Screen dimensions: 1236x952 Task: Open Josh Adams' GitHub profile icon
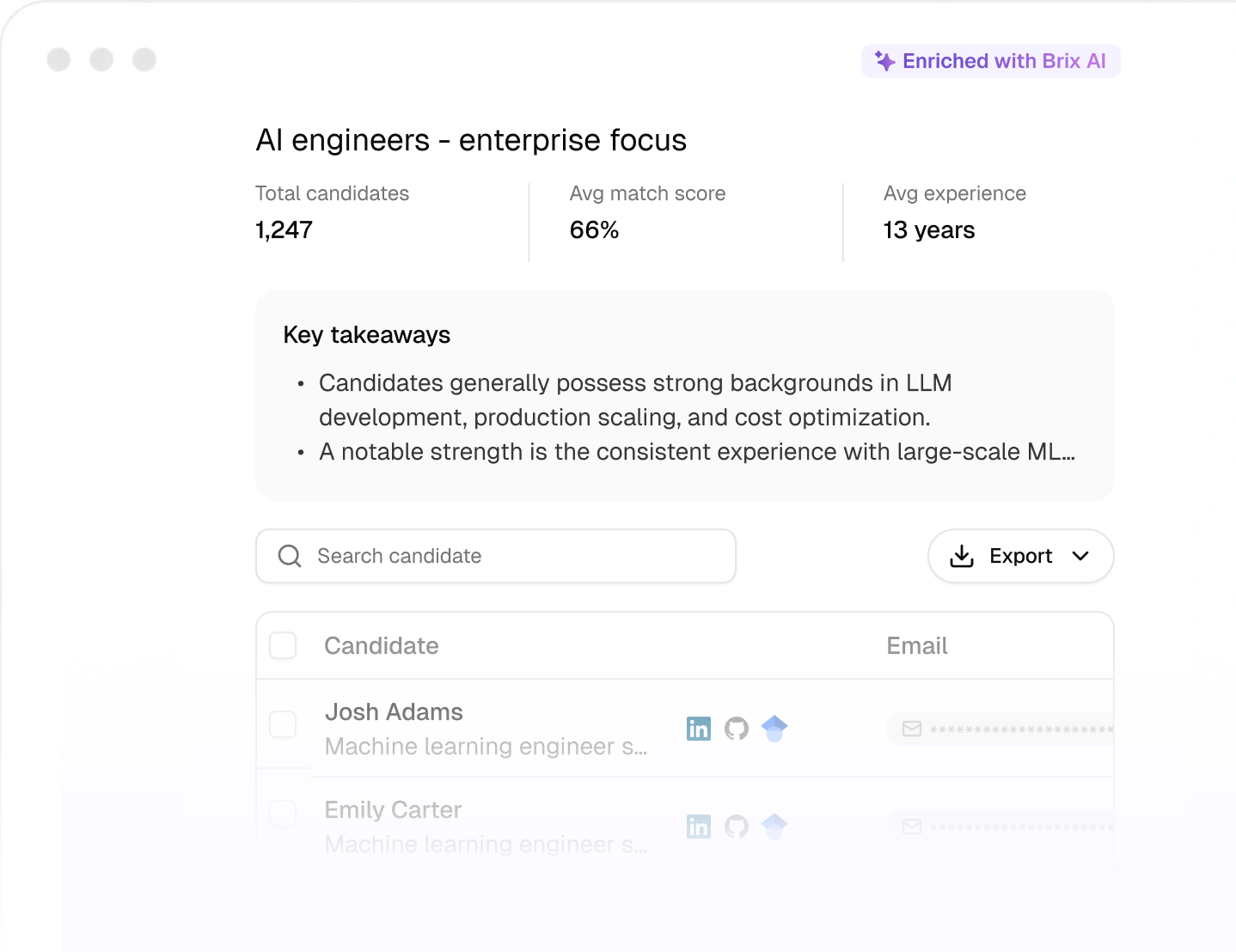click(737, 728)
